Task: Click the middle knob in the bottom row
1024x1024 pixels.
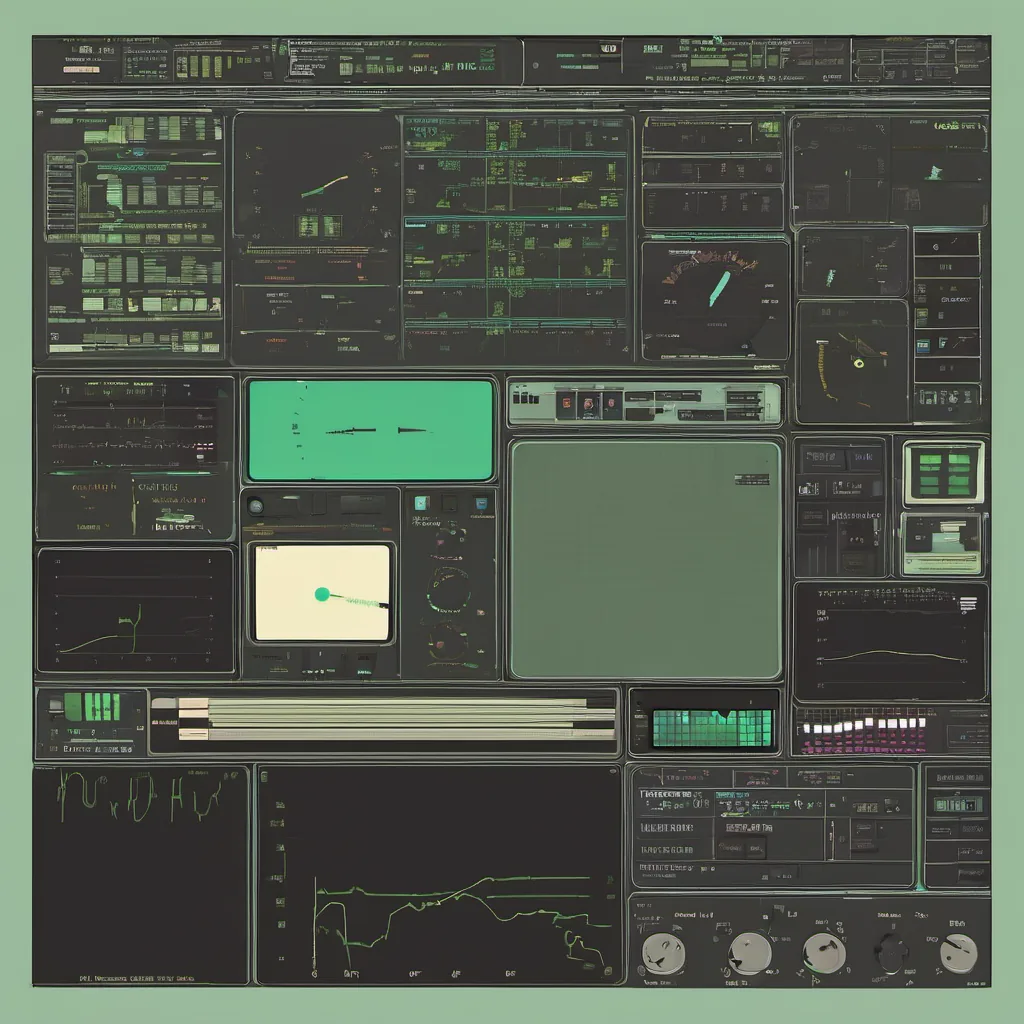Action: pyautogui.click(x=823, y=952)
